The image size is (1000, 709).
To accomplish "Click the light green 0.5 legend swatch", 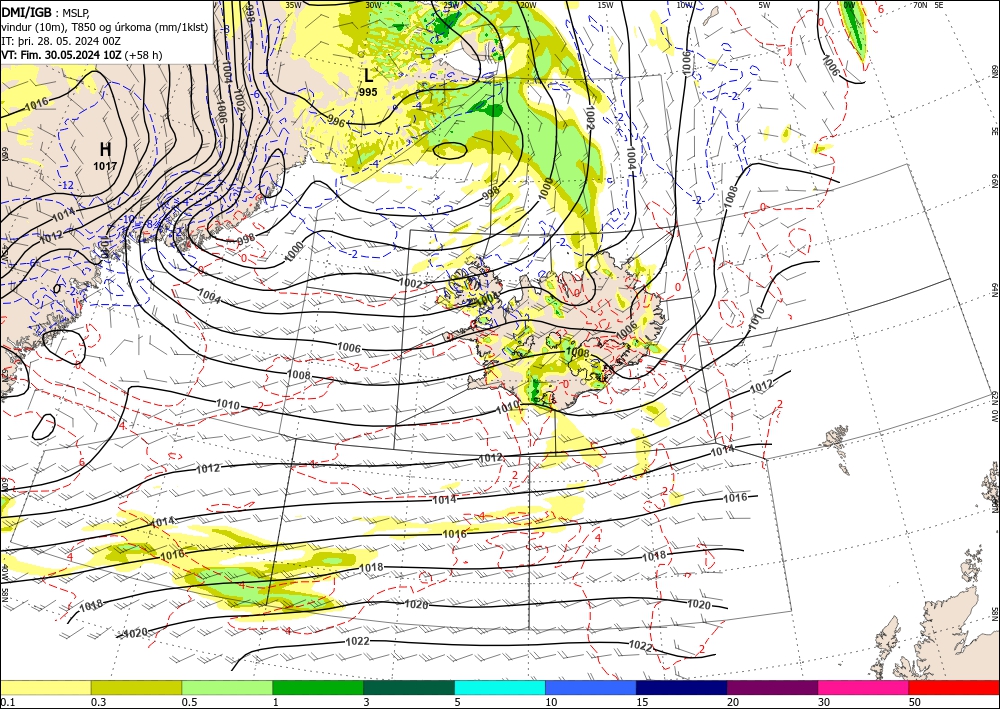I will (227, 687).
